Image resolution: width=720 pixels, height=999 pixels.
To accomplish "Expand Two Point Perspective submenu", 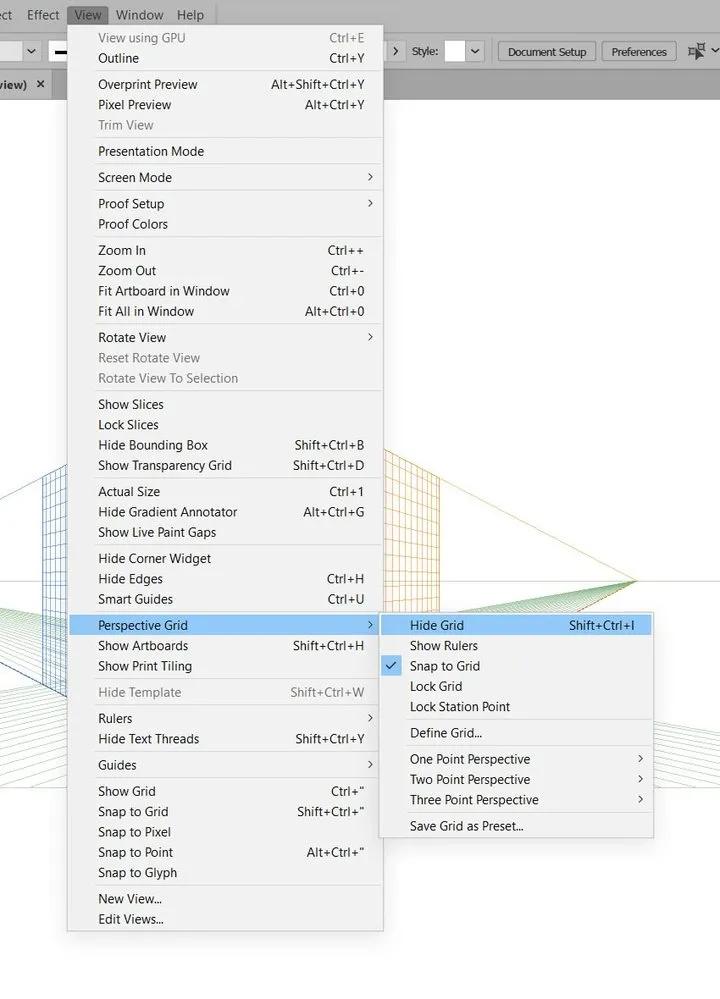I will click(x=516, y=780).
